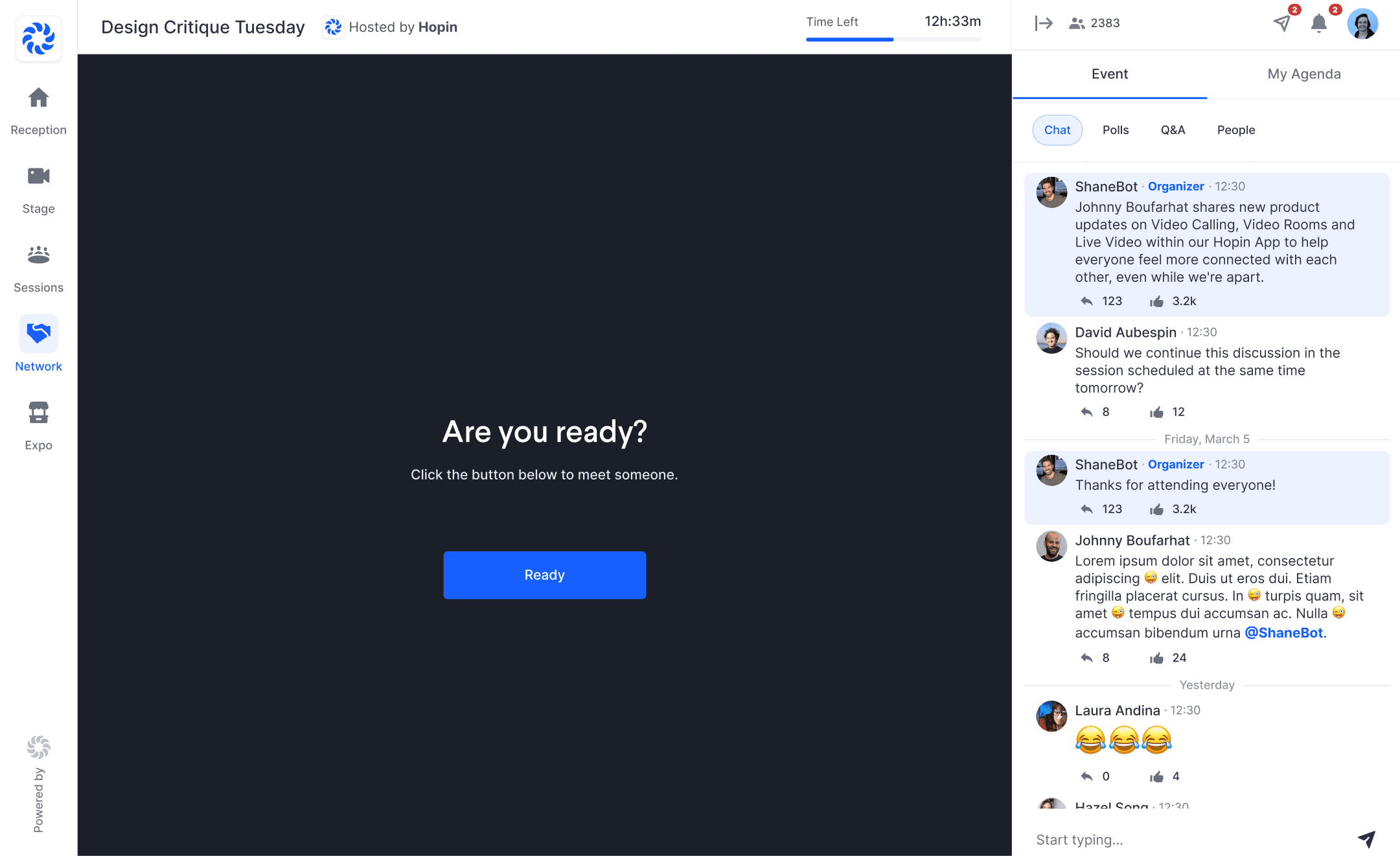Screen dimensions: 1400x856
Task: Go to the Stage camera icon
Action: [38, 176]
